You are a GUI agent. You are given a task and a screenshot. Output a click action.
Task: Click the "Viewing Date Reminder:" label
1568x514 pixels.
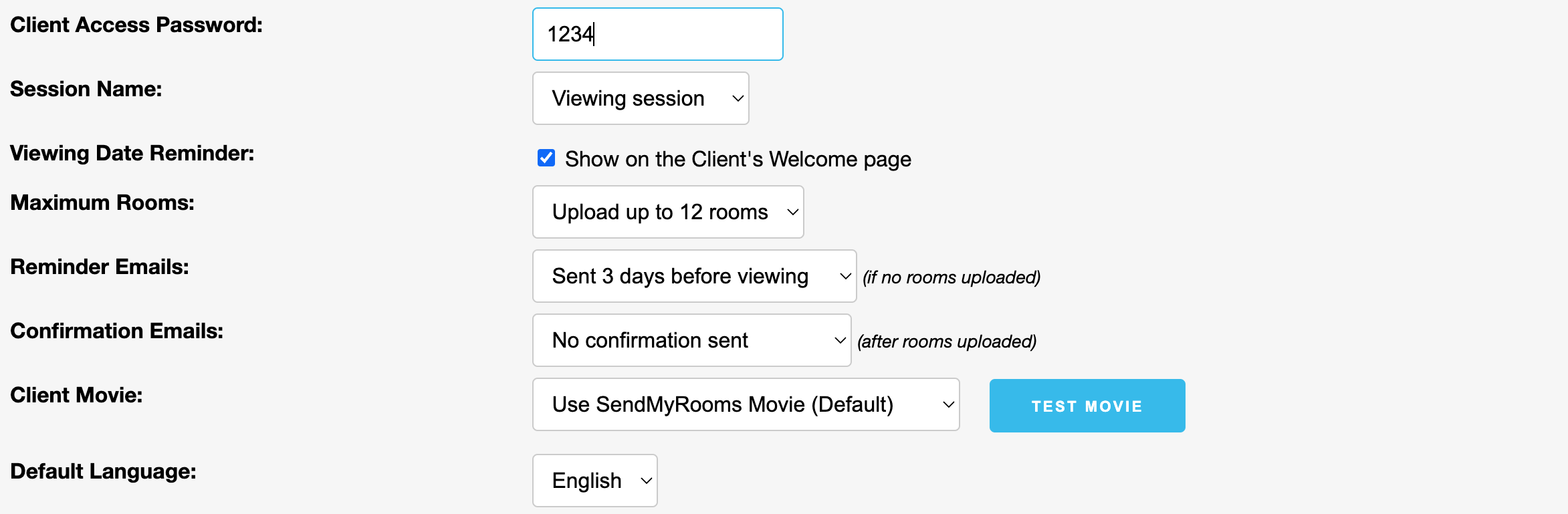(x=132, y=153)
